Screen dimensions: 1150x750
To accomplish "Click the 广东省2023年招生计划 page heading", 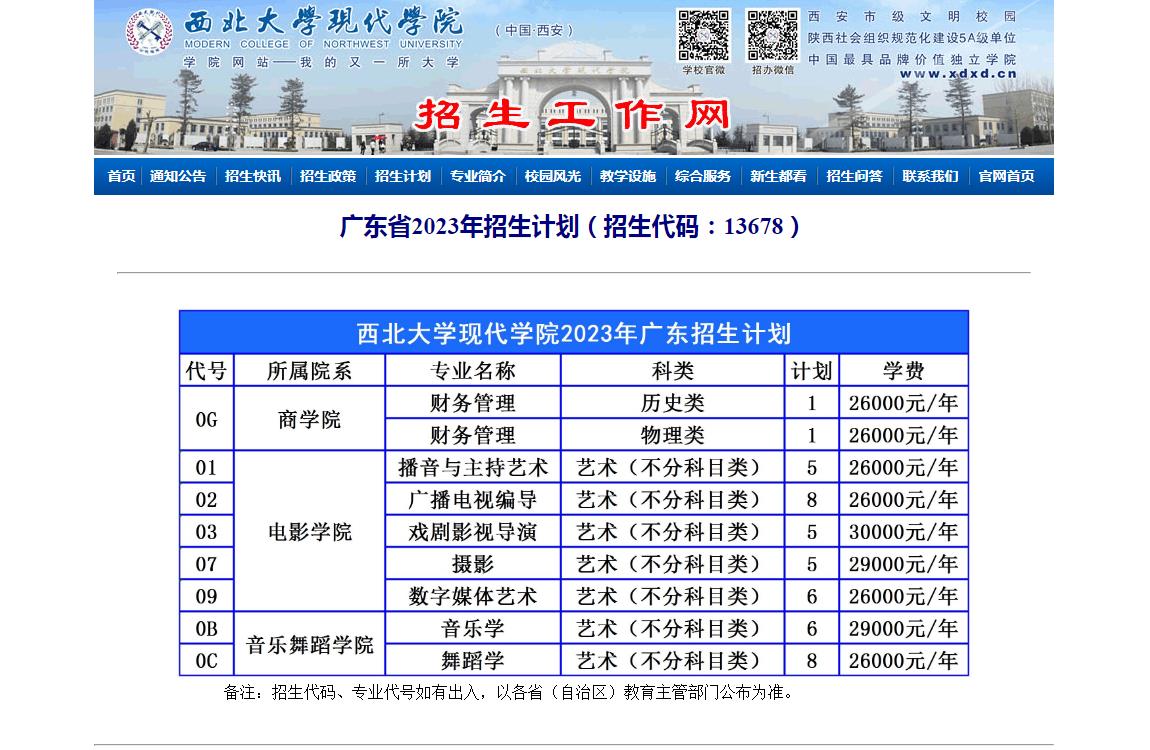I will pos(569,226).
